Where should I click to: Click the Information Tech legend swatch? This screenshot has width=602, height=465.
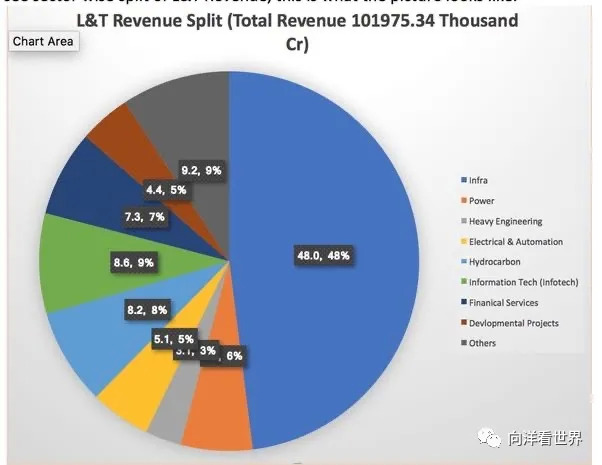pos(463,282)
